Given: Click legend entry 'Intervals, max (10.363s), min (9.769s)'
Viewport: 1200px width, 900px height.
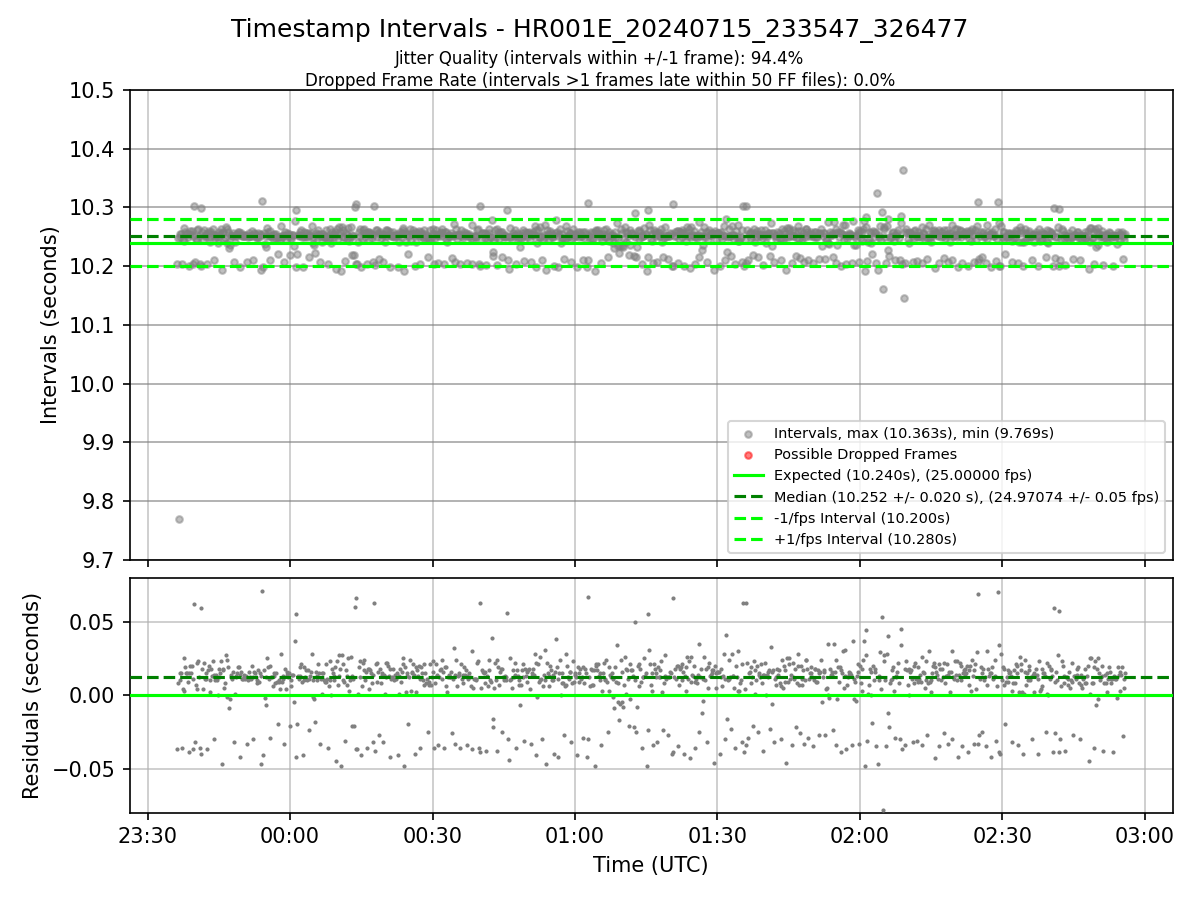Looking at the screenshot, I should (914, 433).
